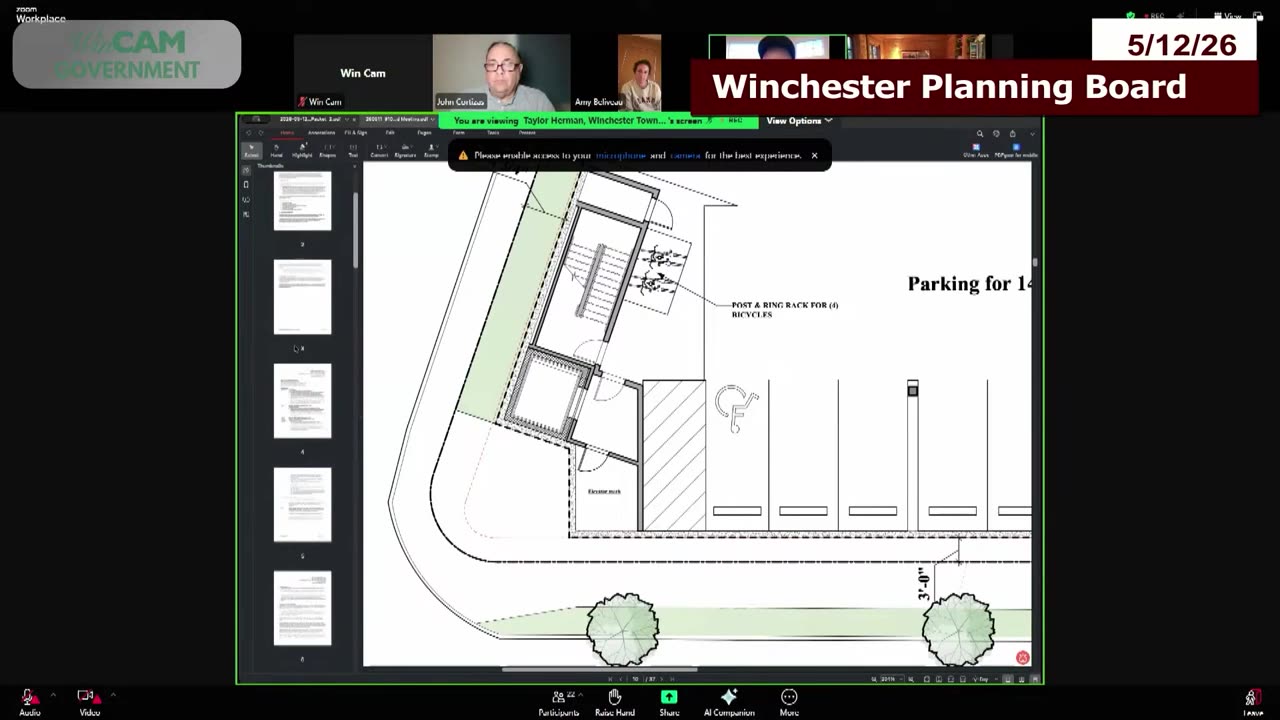1280x720 pixels.
Task: Choose the Text tool
Action: [x=353, y=151]
